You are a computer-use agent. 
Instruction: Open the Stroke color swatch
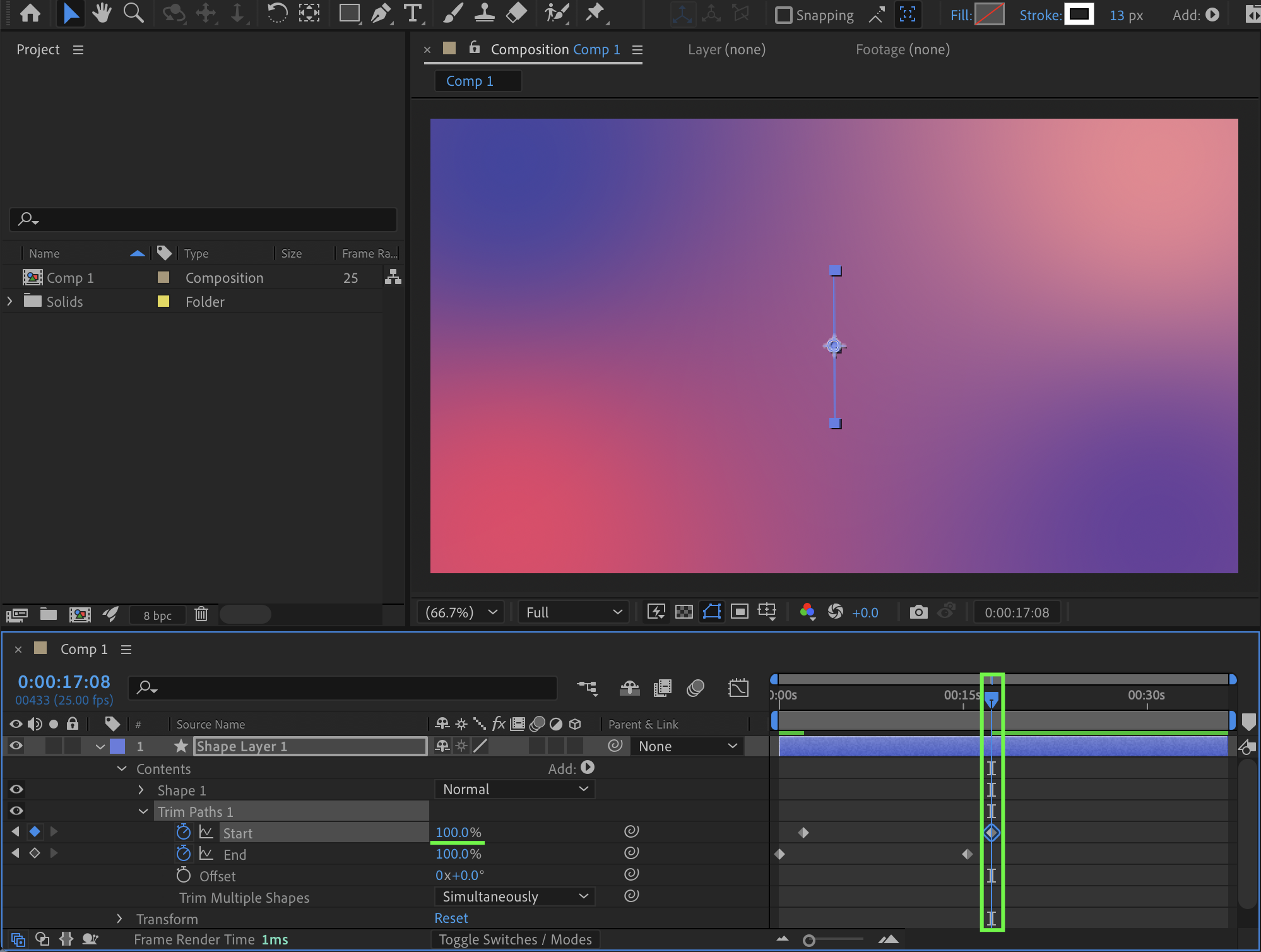point(1079,15)
